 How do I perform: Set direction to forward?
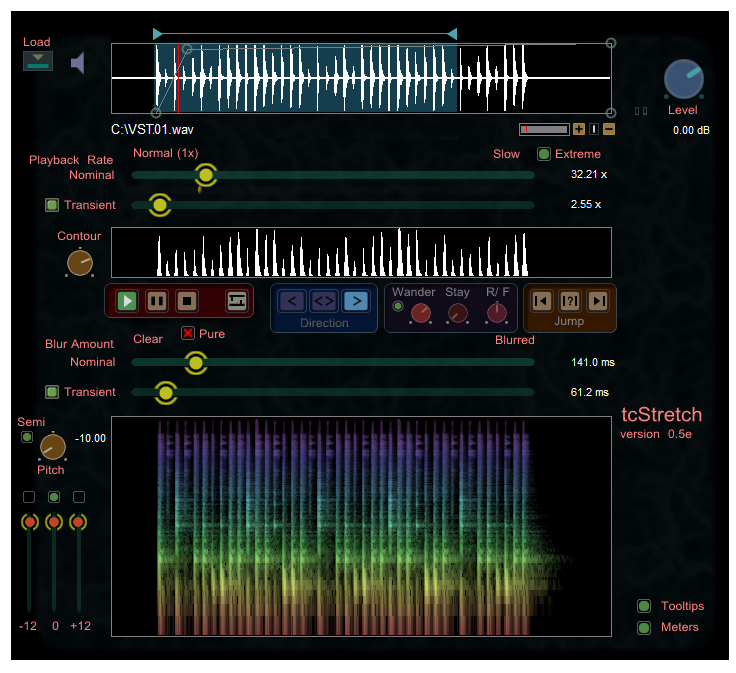[x=356, y=301]
